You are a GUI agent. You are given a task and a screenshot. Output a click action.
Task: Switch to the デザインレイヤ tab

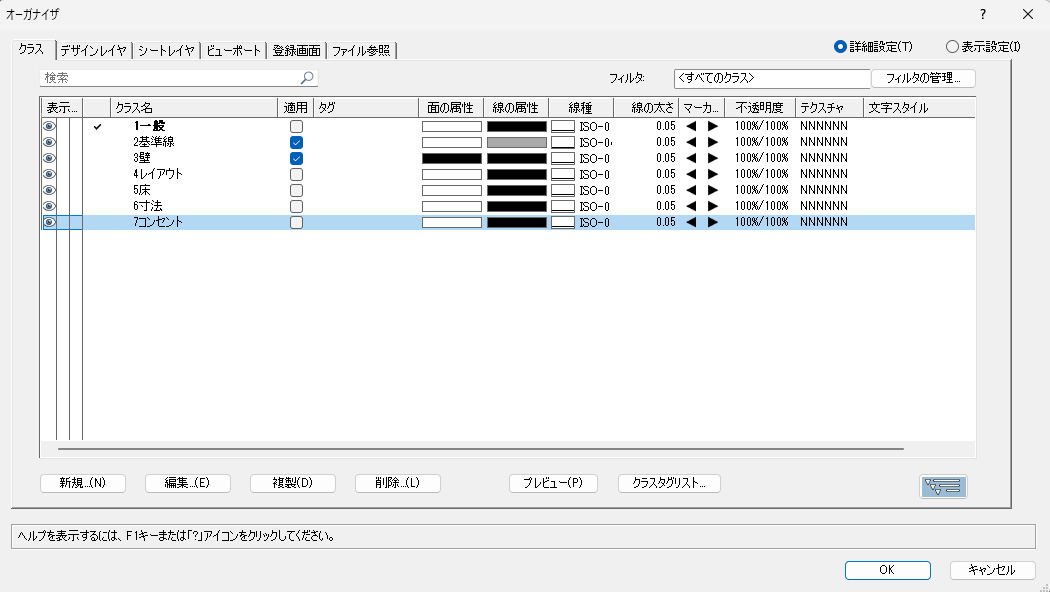92,50
